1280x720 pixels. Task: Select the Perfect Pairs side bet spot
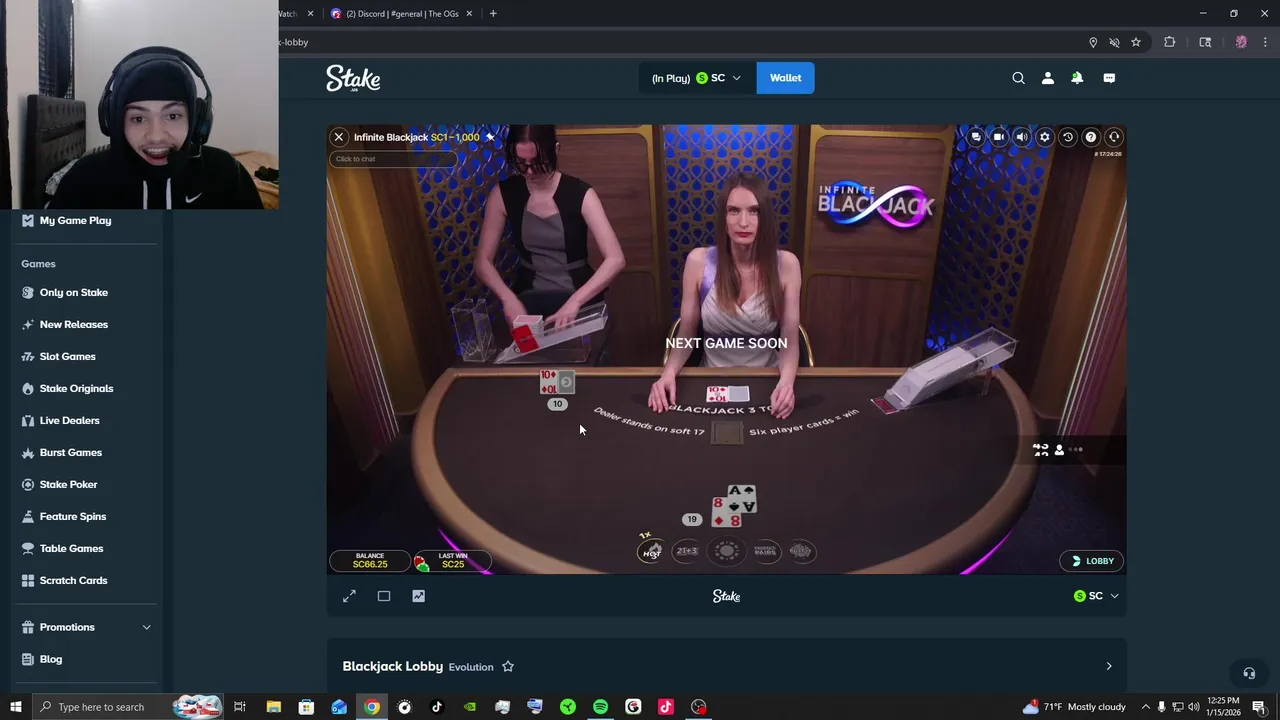[x=766, y=551]
